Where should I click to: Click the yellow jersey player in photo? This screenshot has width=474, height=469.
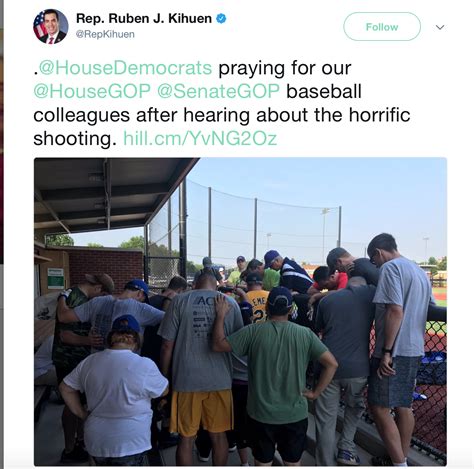257,303
